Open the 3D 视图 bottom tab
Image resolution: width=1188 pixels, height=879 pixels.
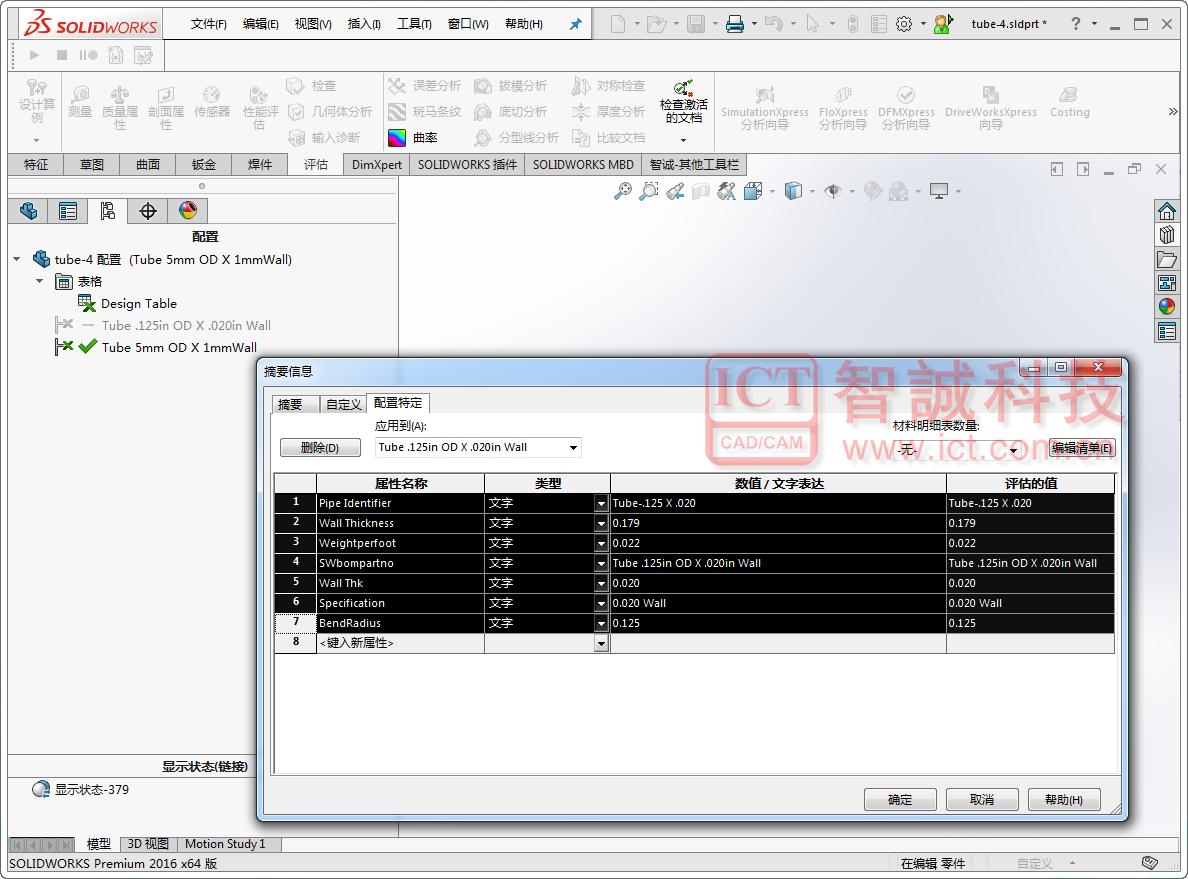(x=148, y=844)
